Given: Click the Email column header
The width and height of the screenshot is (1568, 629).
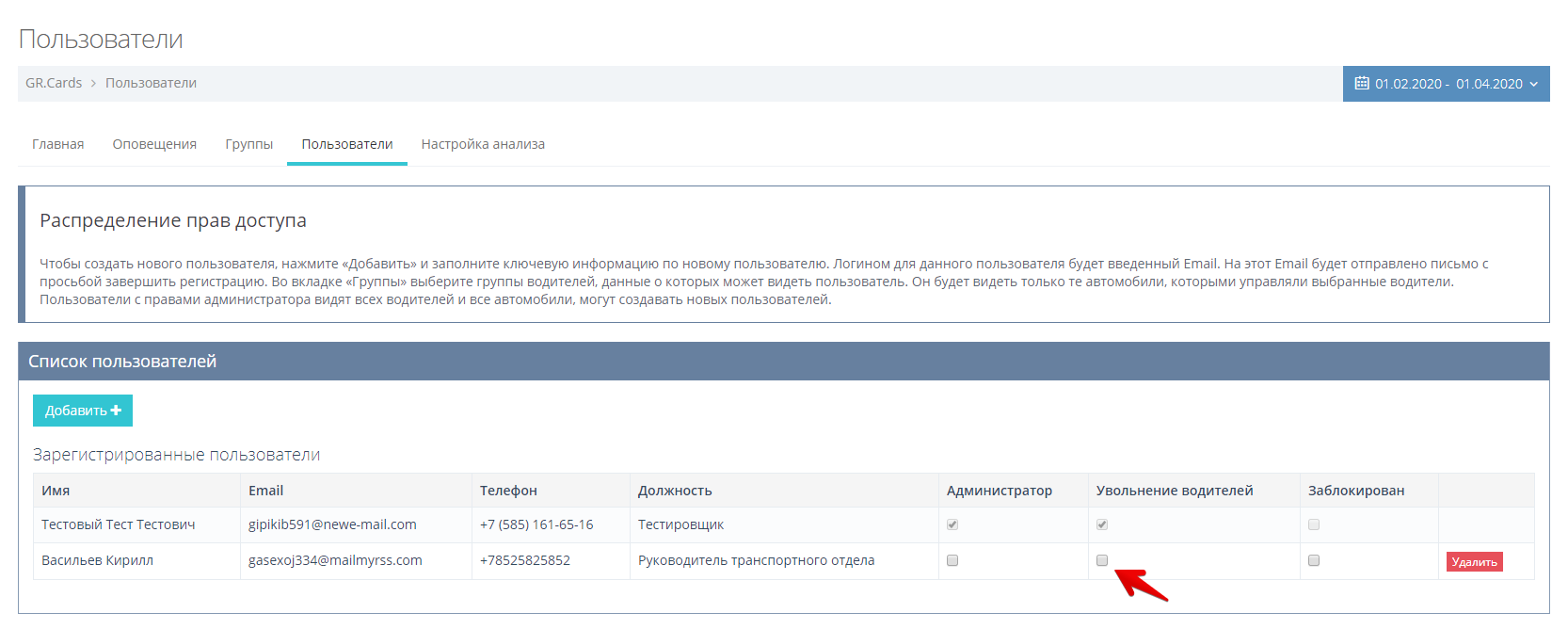Looking at the screenshot, I should [x=265, y=491].
